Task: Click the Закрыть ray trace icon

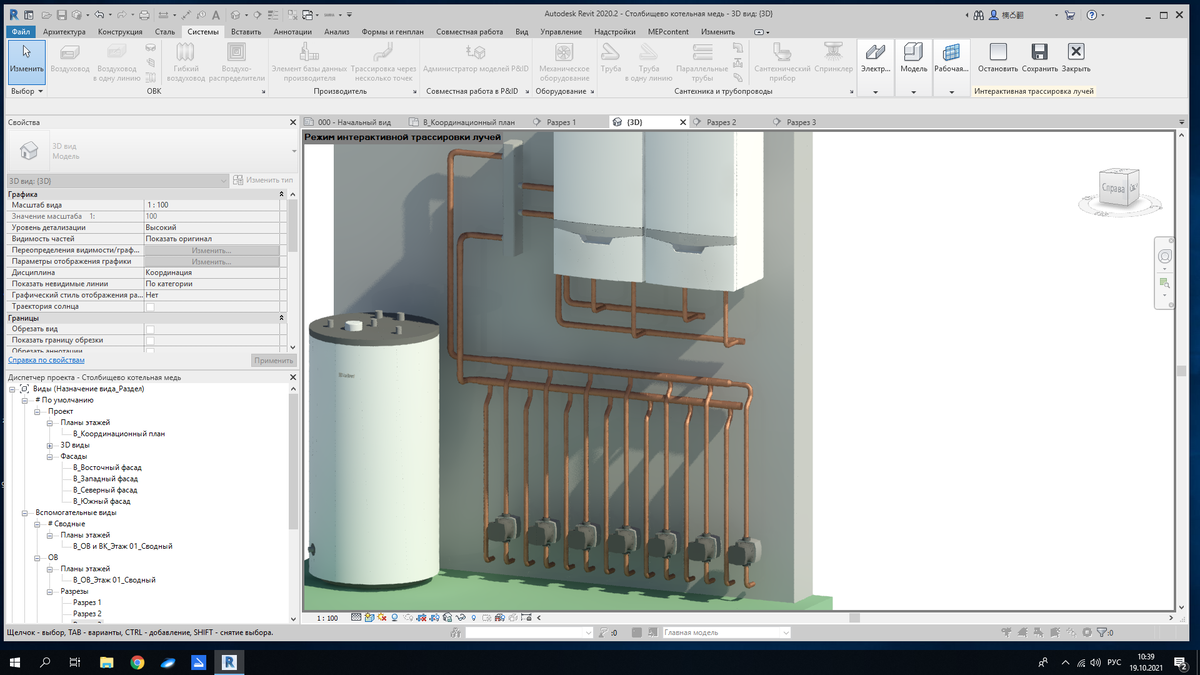Action: [1076, 58]
